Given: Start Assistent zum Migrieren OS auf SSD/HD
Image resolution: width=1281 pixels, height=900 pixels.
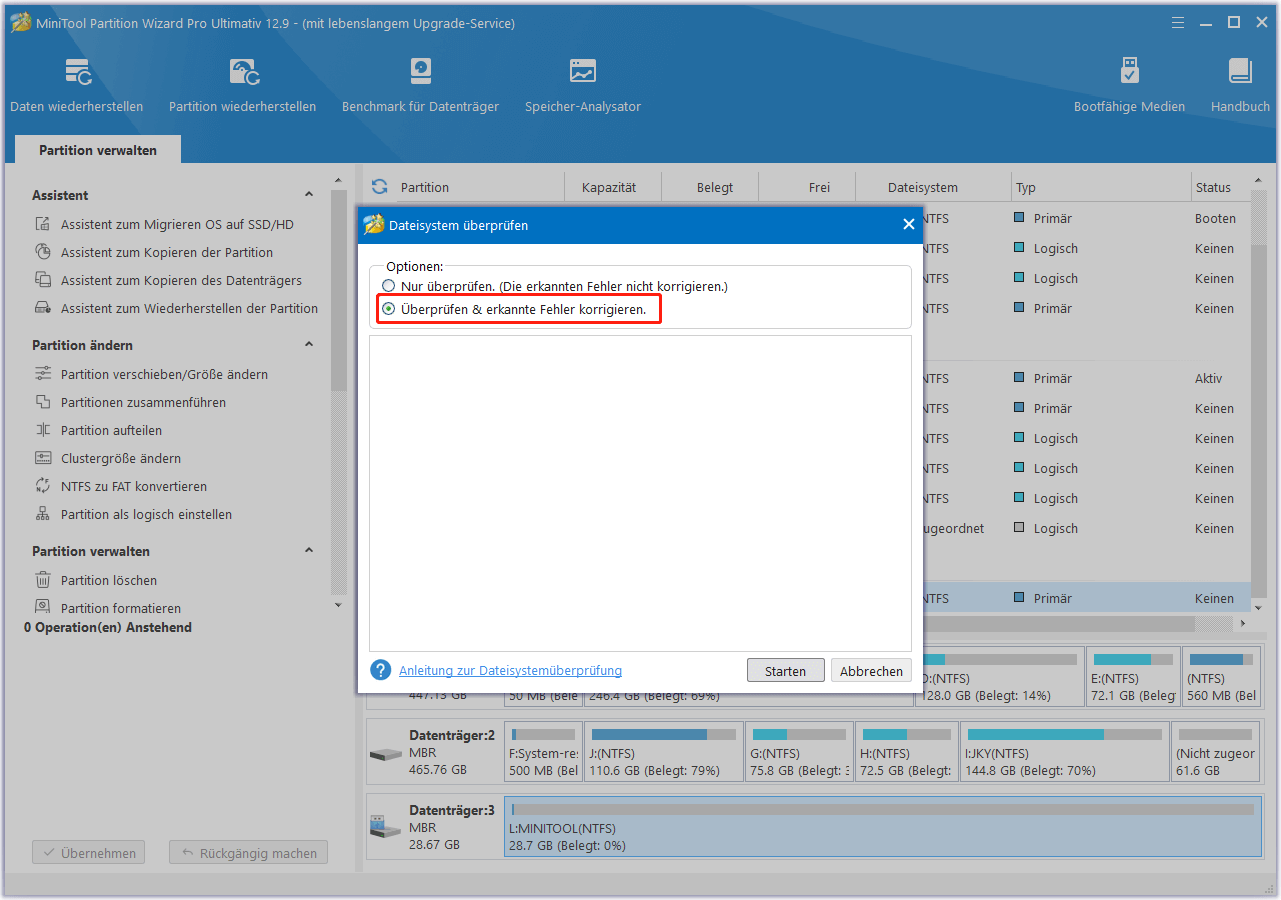Looking at the screenshot, I should point(177,225).
